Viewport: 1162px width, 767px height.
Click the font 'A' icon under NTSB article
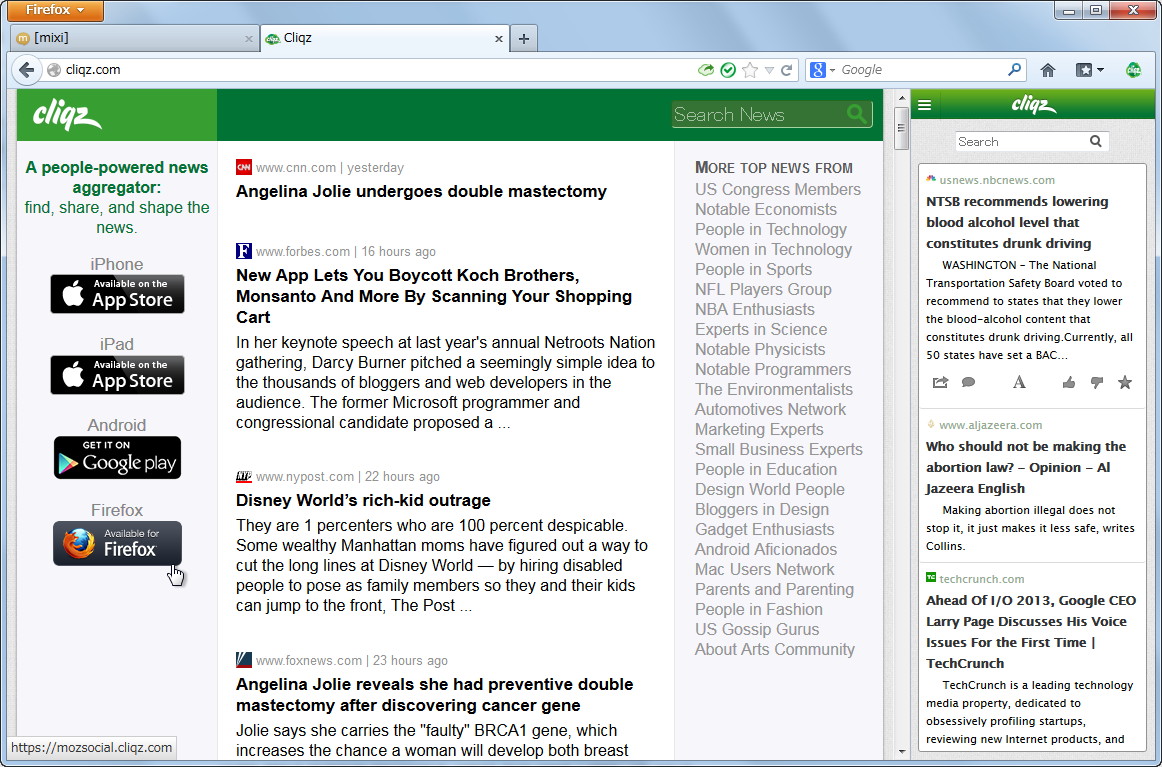pyautogui.click(x=1020, y=382)
